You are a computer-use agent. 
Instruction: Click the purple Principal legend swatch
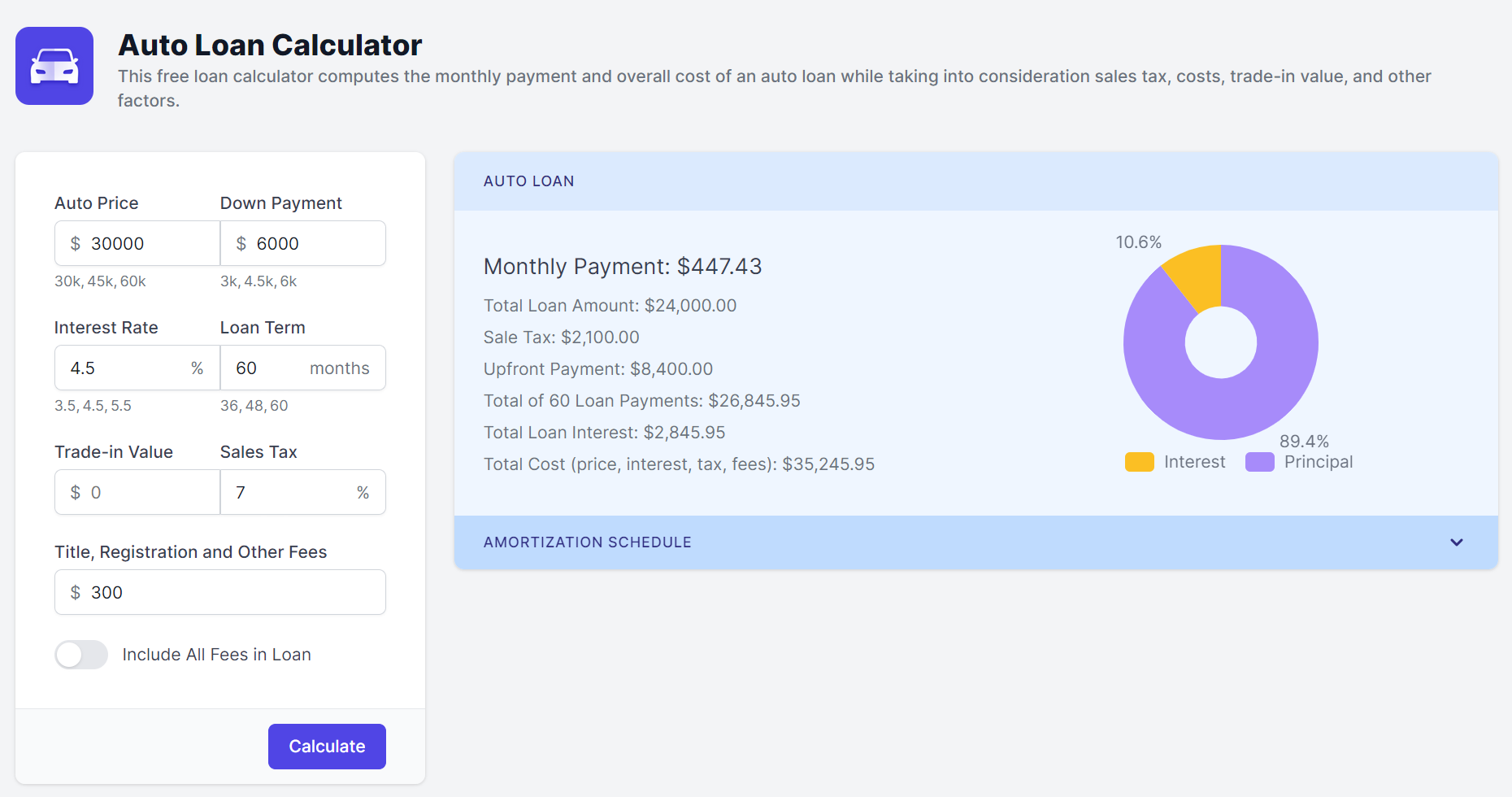pyautogui.click(x=1259, y=462)
